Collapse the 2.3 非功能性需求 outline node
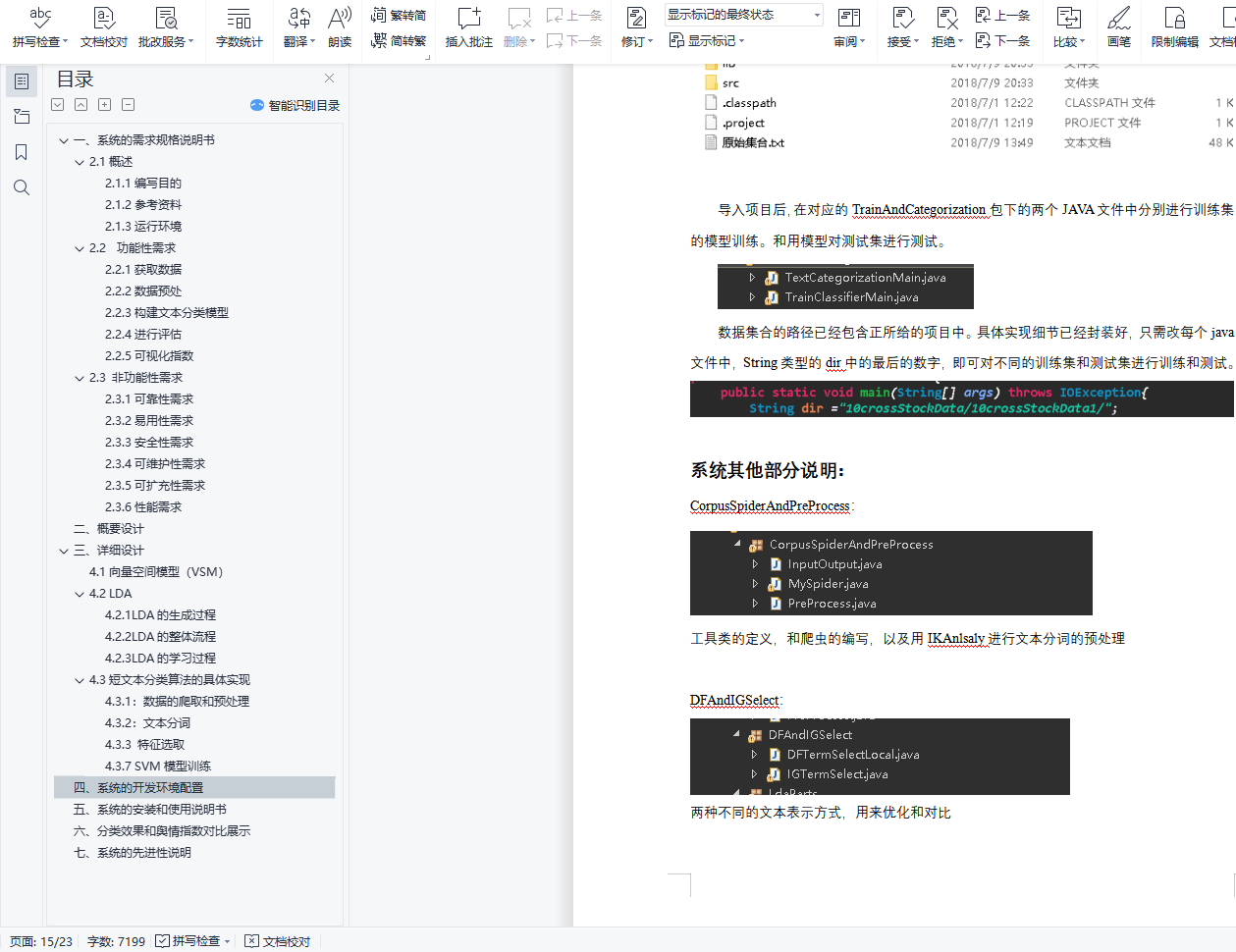The image size is (1236, 952). 80,378
